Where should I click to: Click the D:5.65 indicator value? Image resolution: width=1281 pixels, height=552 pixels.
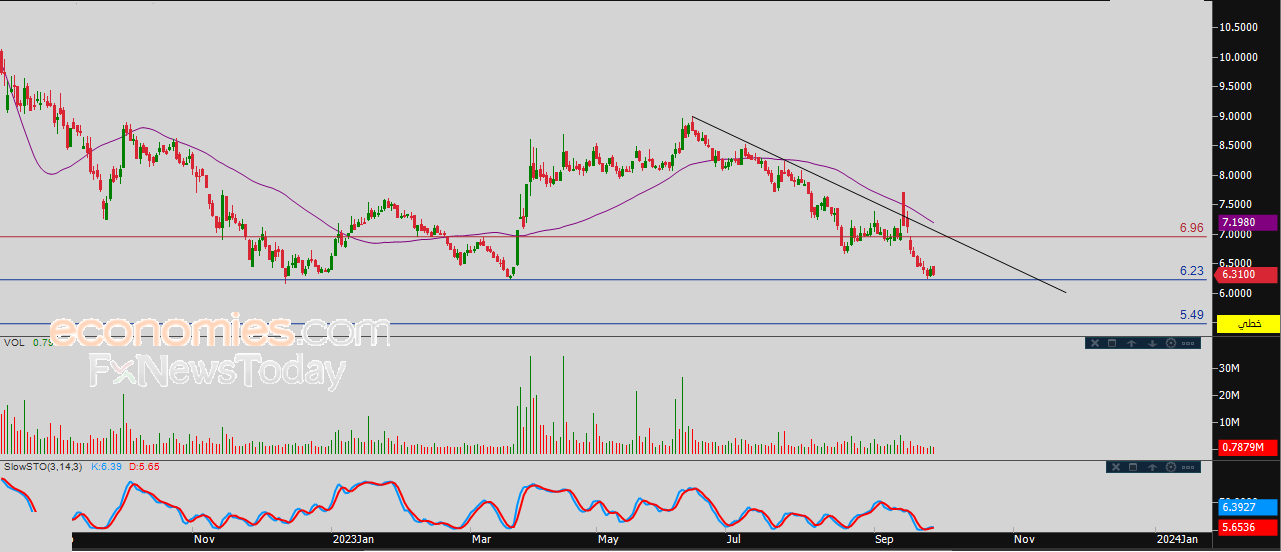[x=144, y=467]
